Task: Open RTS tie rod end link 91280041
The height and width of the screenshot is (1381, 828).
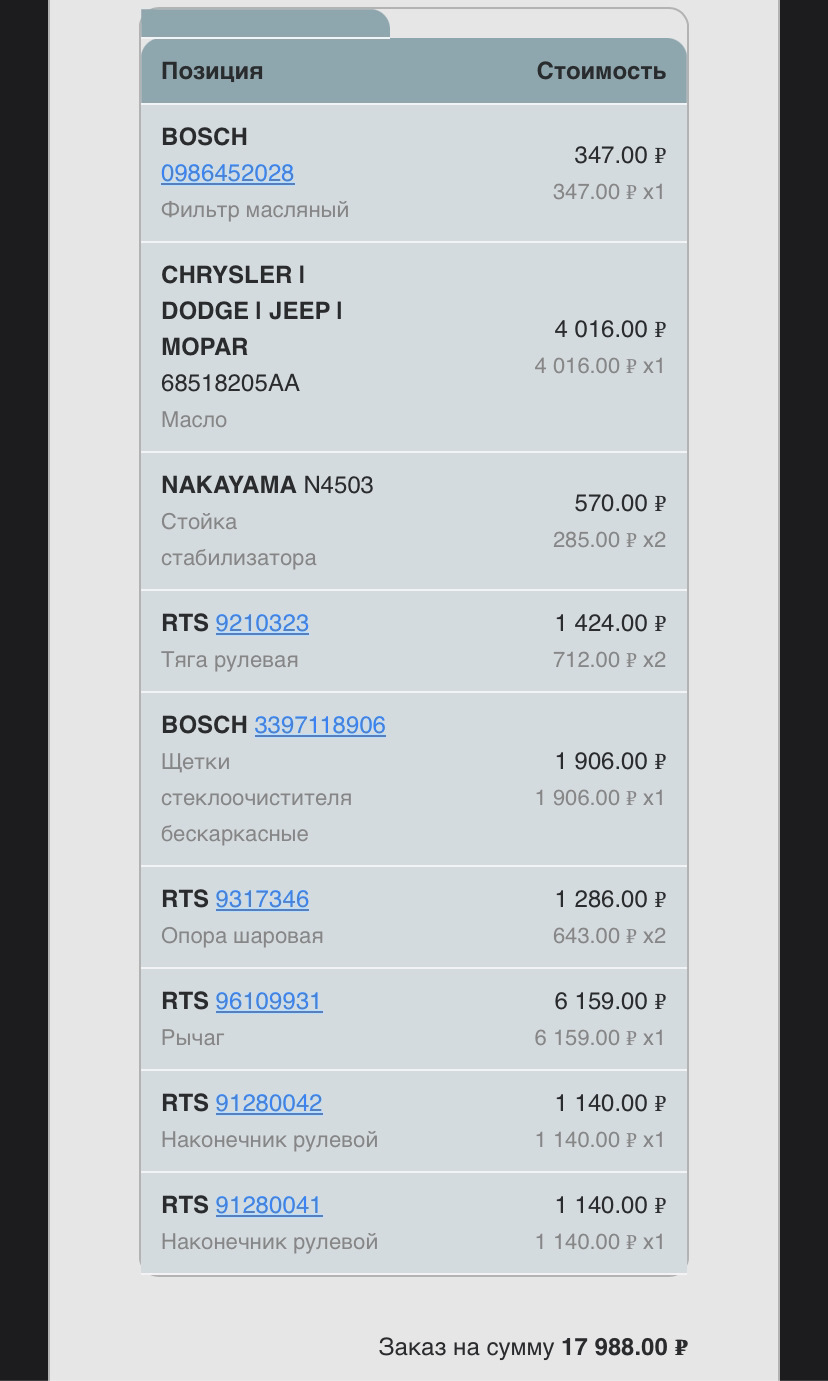Action: (x=269, y=1205)
